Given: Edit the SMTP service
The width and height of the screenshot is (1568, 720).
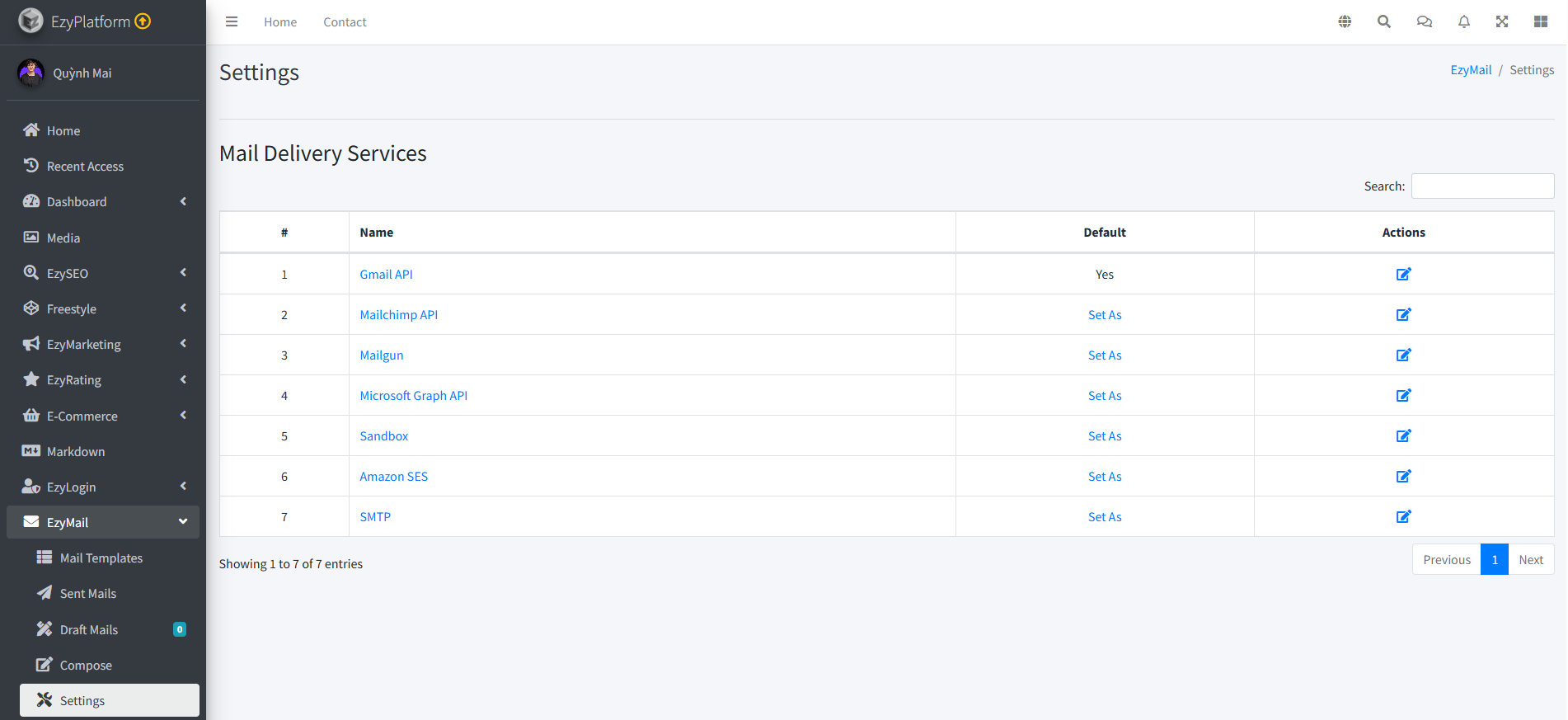Looking at the screenshot, I should pos(1404,516).
